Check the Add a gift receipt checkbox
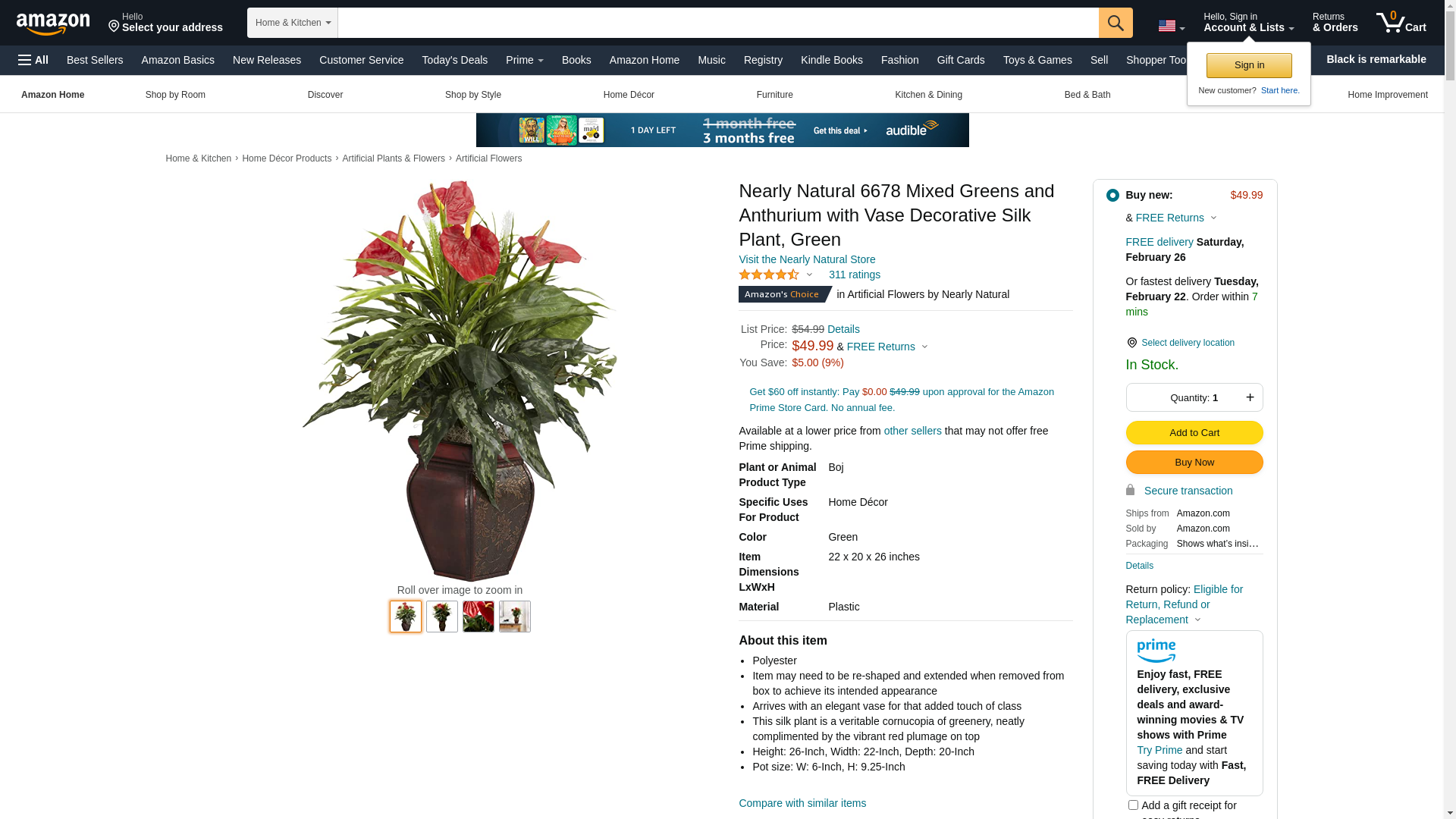The image size is (1456, 819). pyautogui.click(x=1133, y=805)
